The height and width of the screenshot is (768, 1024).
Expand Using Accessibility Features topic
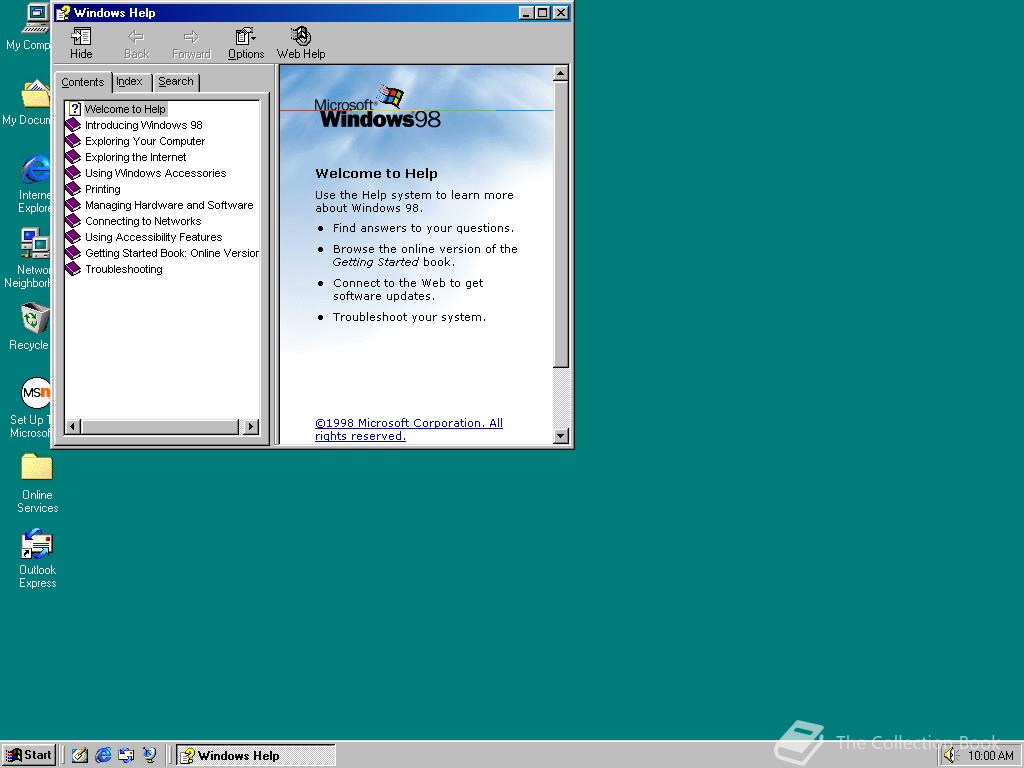coord(153,237)
